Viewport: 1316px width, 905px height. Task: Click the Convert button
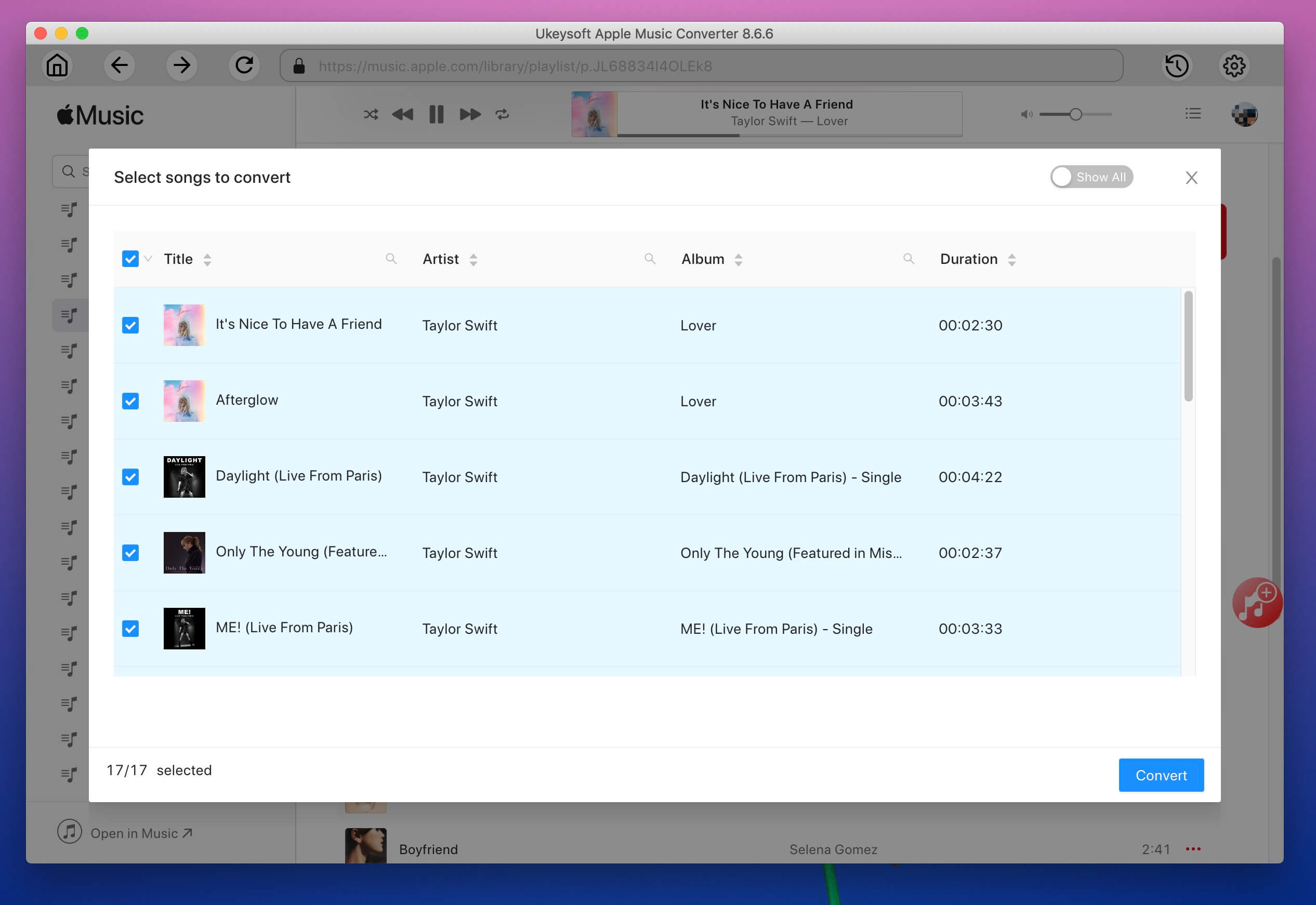click(x=1161, y=775)
